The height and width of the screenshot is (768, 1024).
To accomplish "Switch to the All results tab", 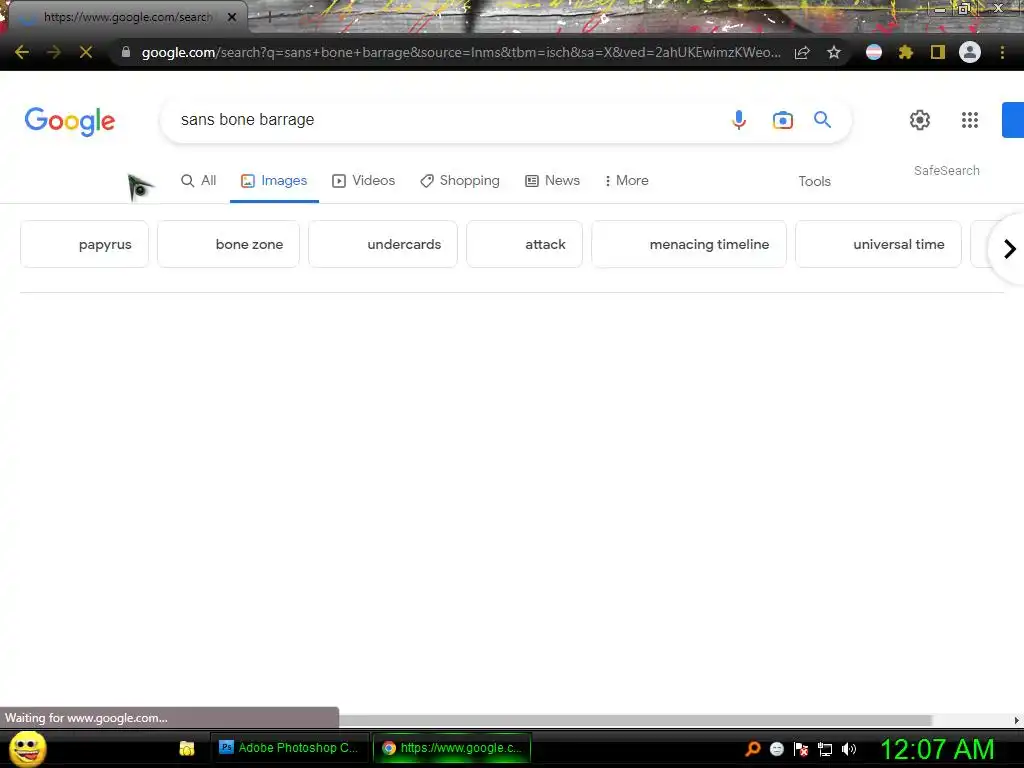I will [x=199, y=181].
